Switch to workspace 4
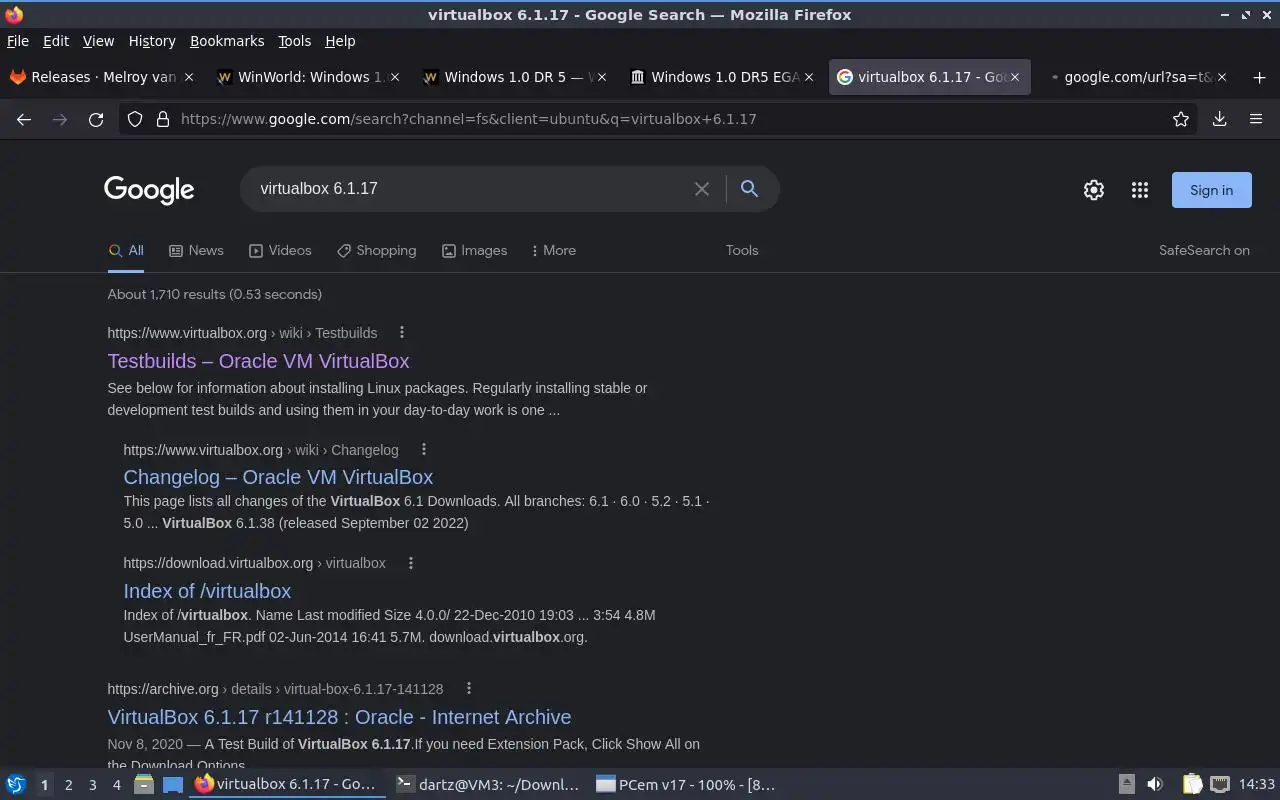The width and height of the screenshot is (1280, 800). (x=117, y=785)
